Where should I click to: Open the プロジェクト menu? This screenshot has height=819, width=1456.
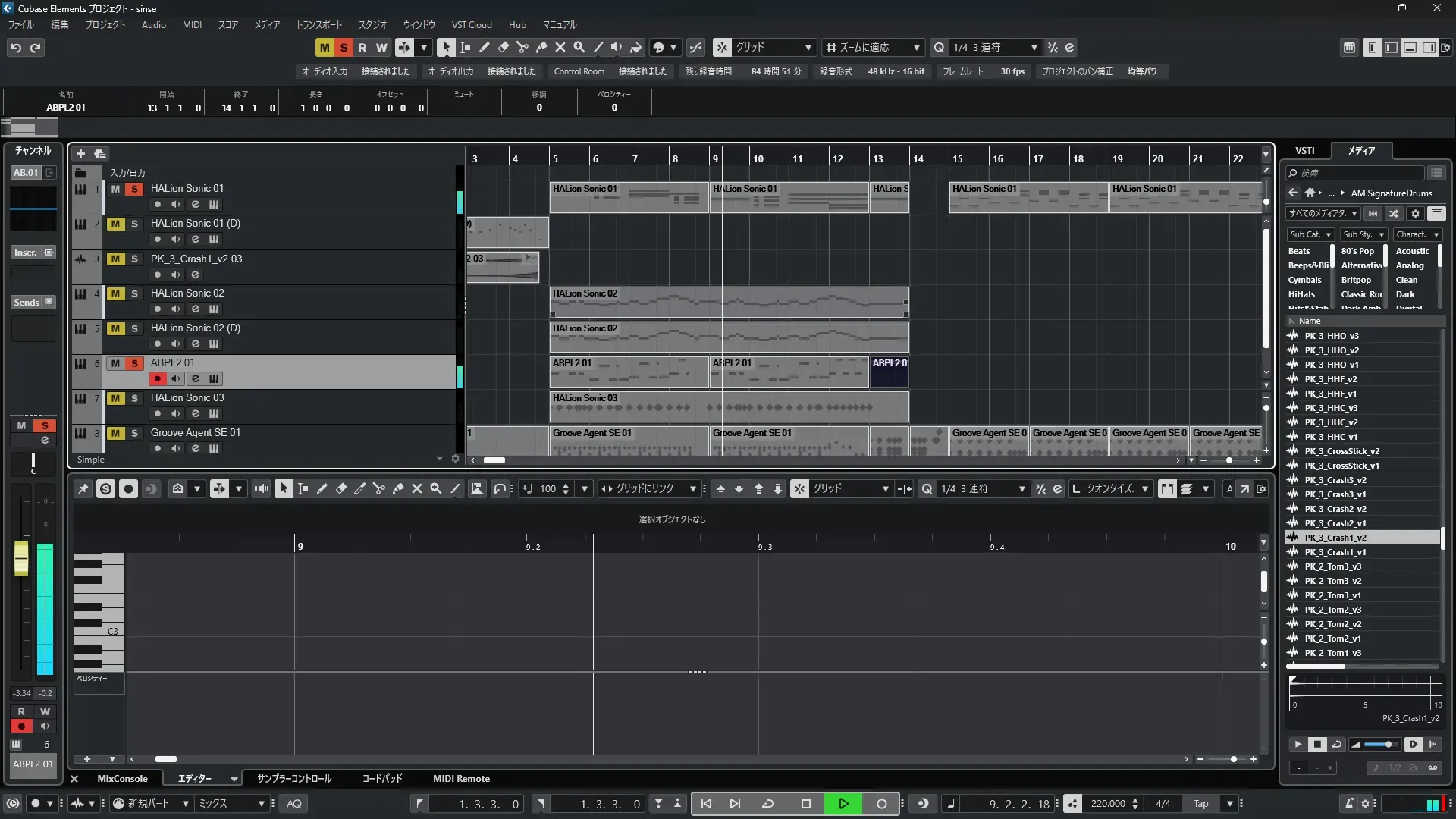pos(105,24)
